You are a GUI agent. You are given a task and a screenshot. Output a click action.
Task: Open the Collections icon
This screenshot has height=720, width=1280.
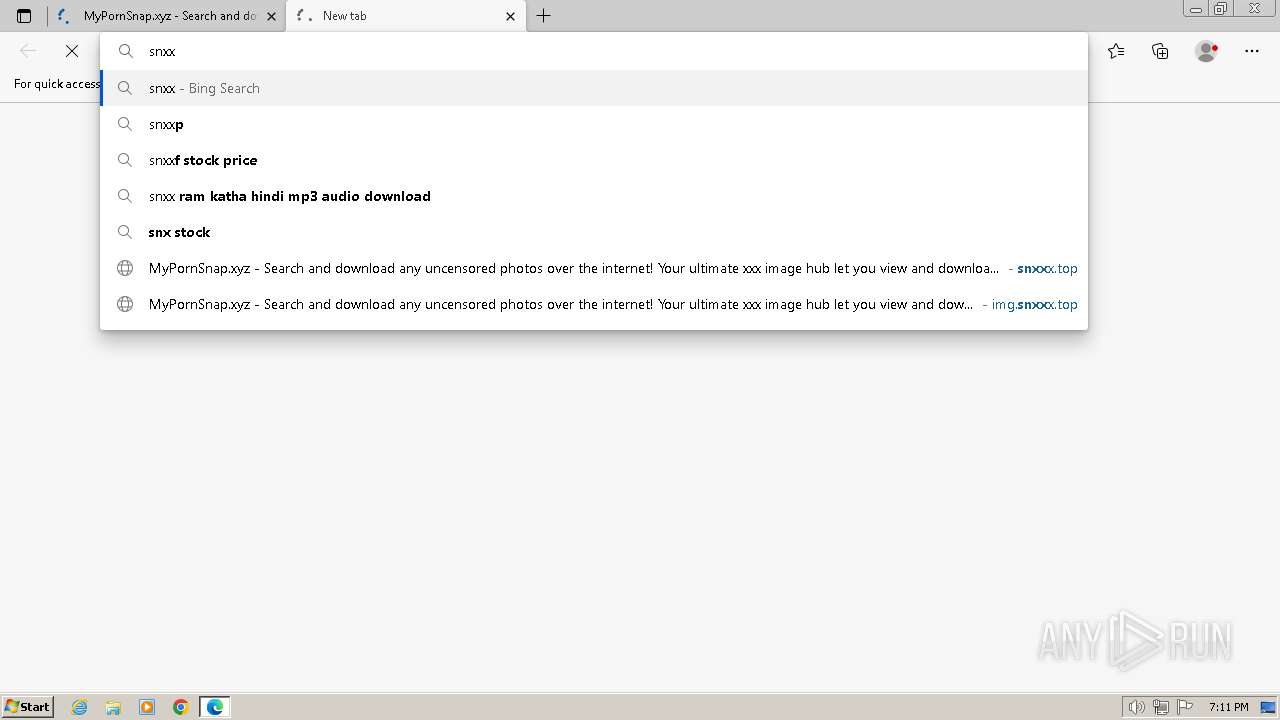point(1160,51)
